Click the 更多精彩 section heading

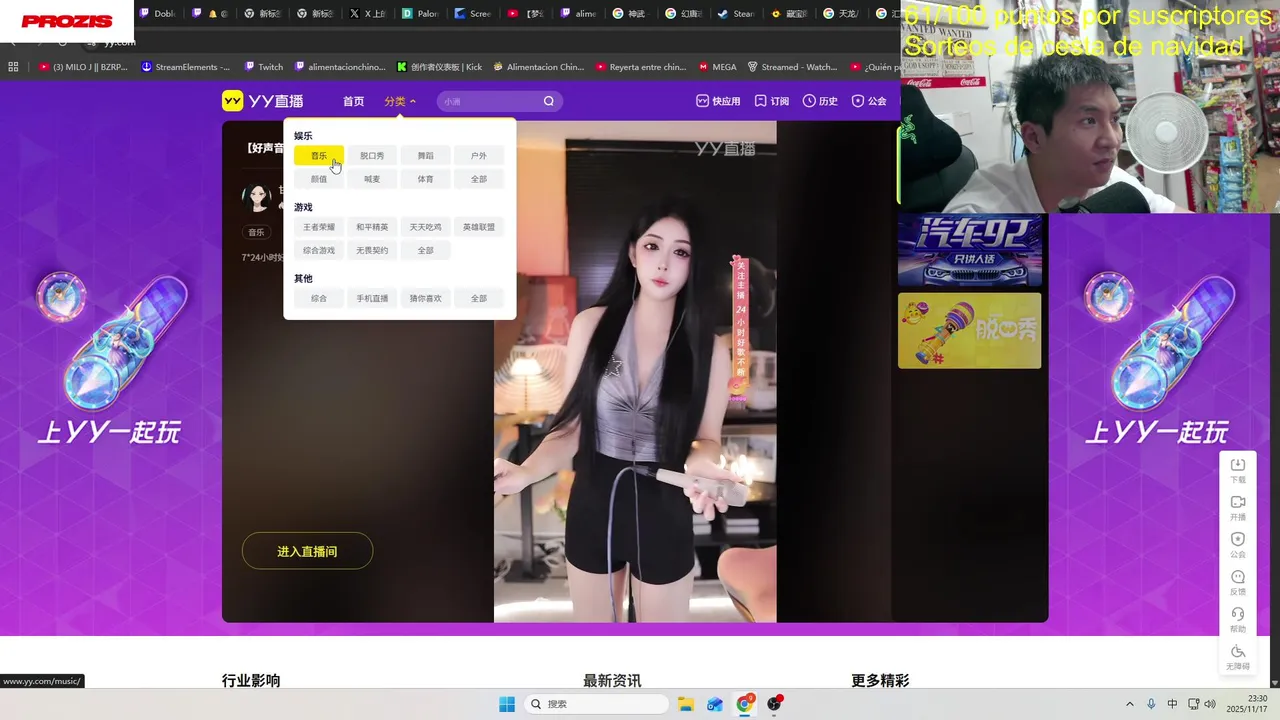tap(880, 680)
